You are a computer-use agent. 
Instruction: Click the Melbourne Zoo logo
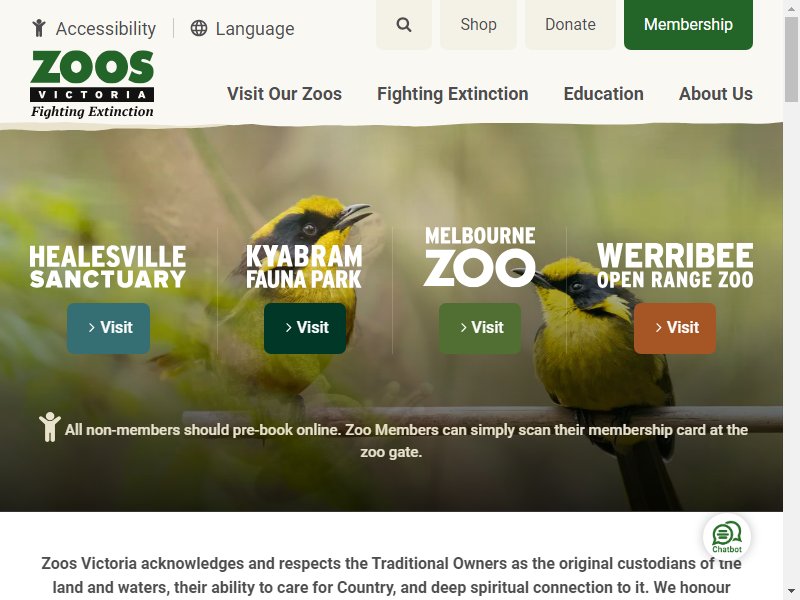[x=480, y=257]
